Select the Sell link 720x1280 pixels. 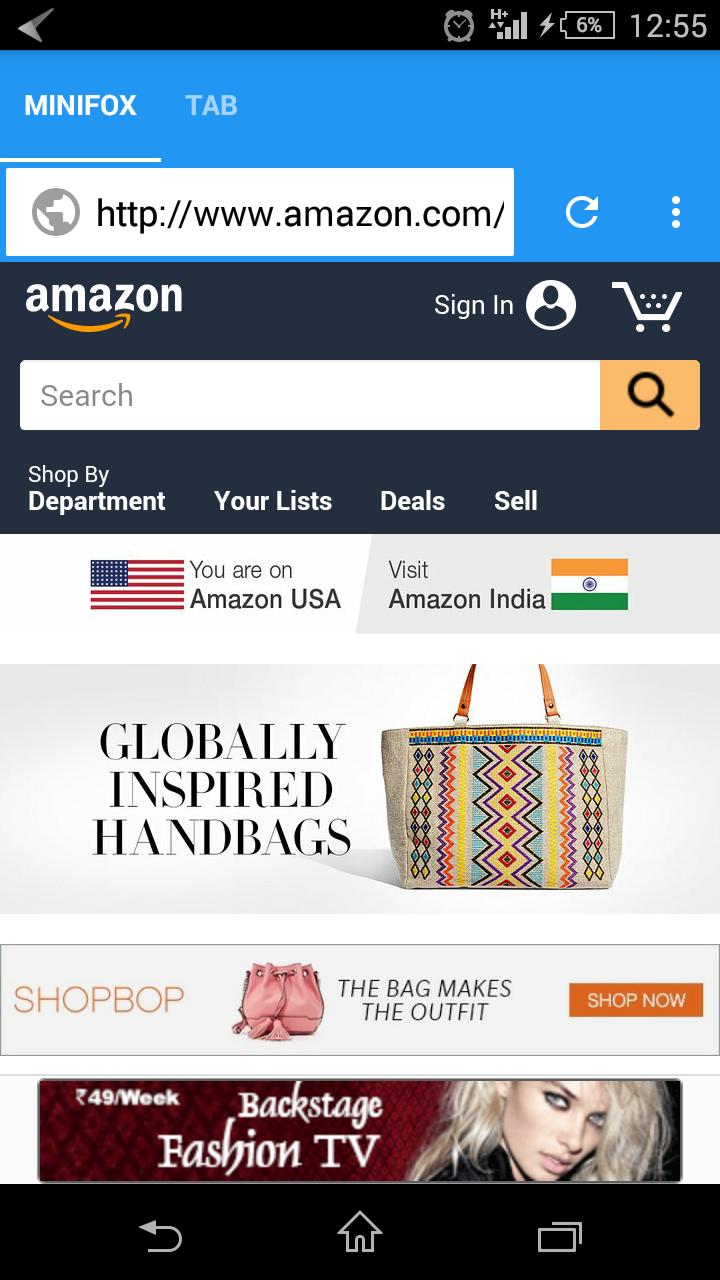click(x=516, y=501)
